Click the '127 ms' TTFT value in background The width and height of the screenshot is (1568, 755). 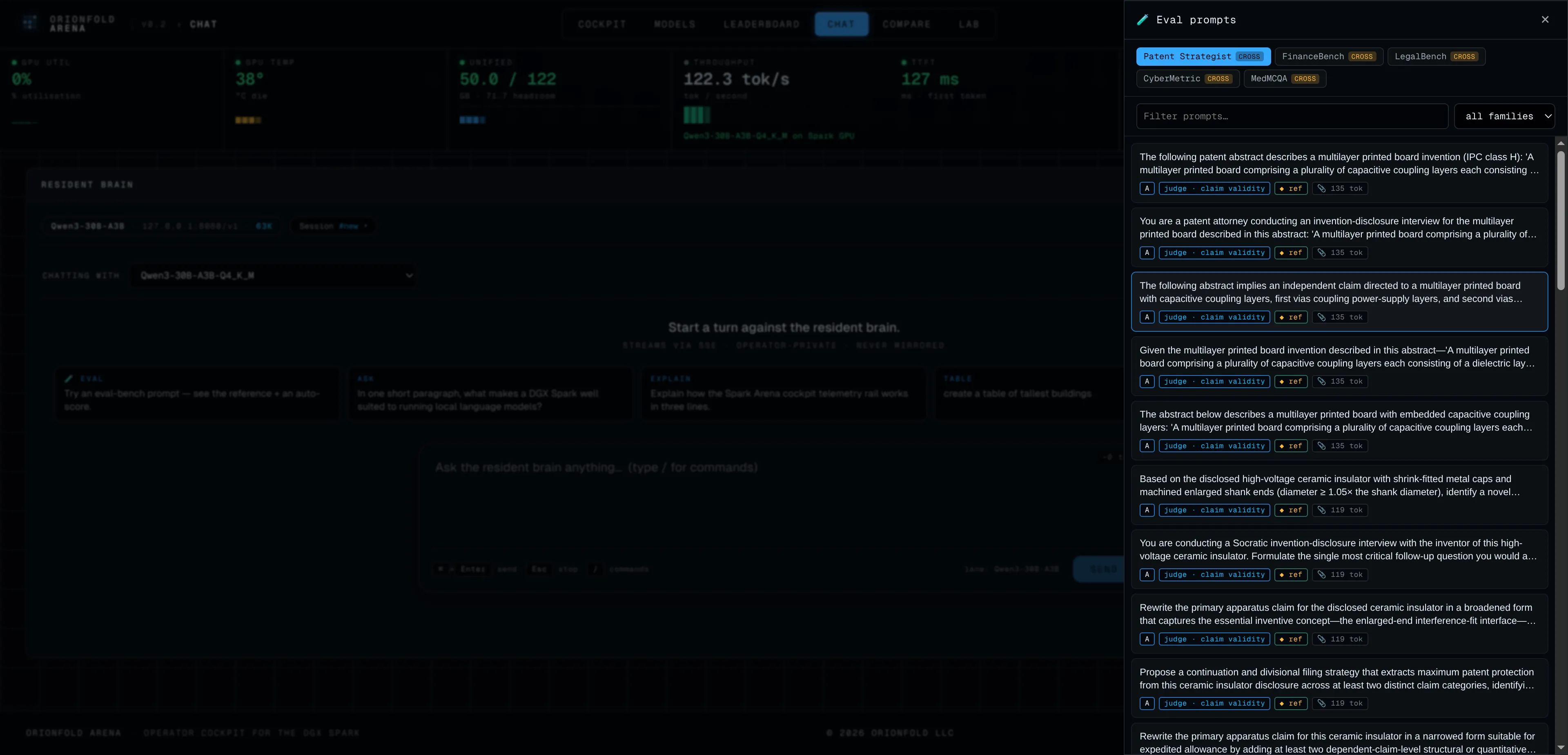point(929,79)
